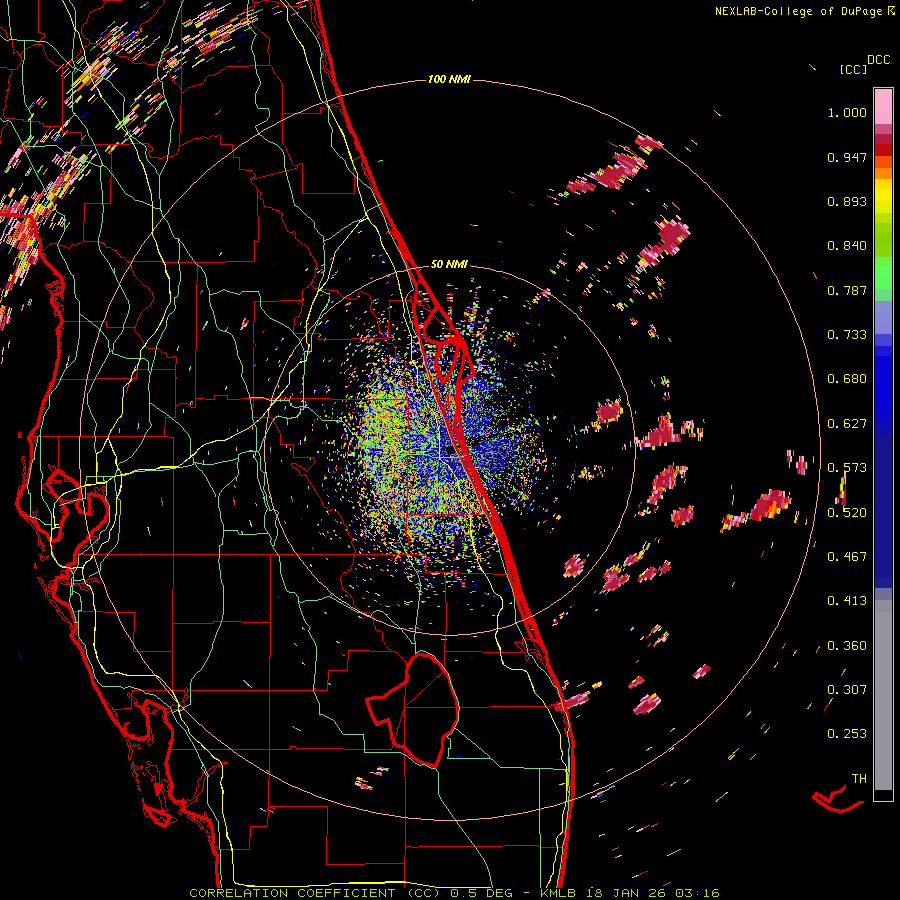Click the 0.360 legend value

point(847,646)
